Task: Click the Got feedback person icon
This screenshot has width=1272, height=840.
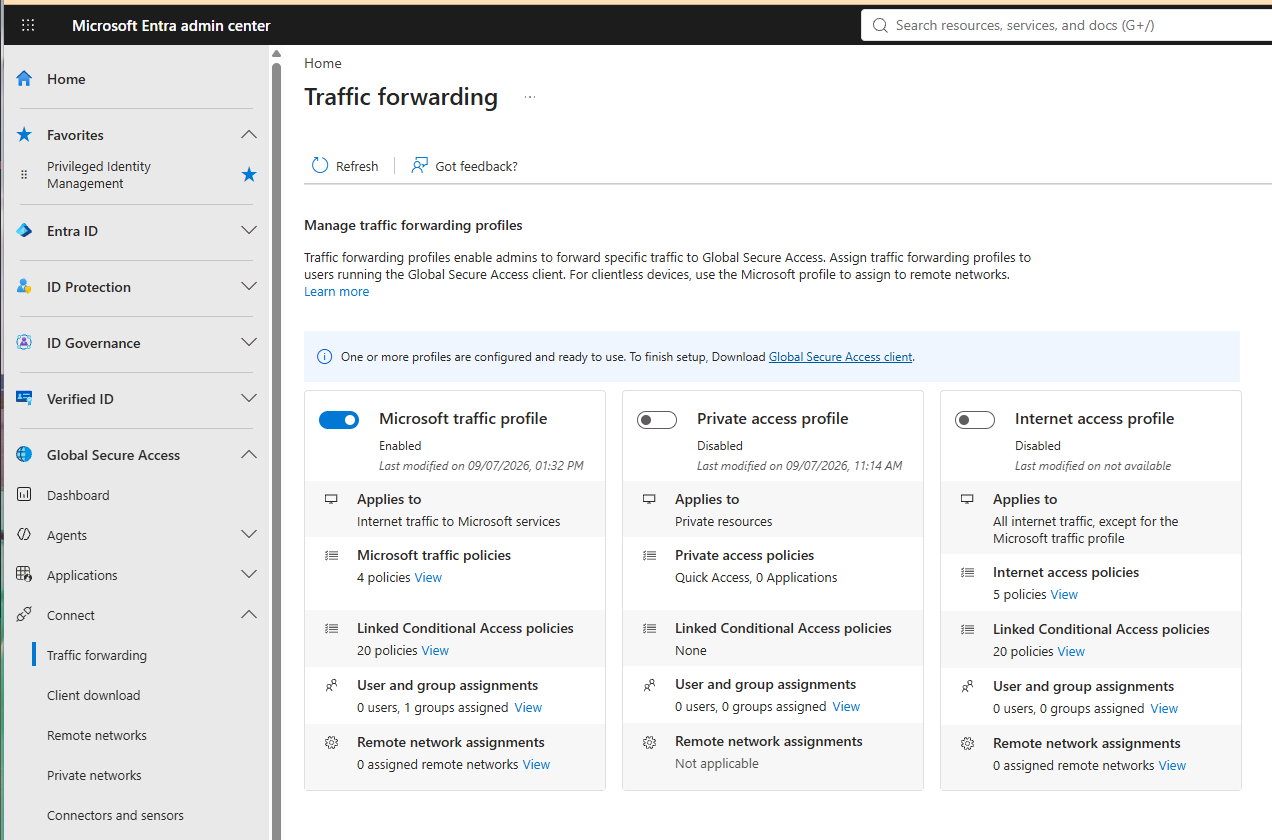Action: [x=420, y=165]
